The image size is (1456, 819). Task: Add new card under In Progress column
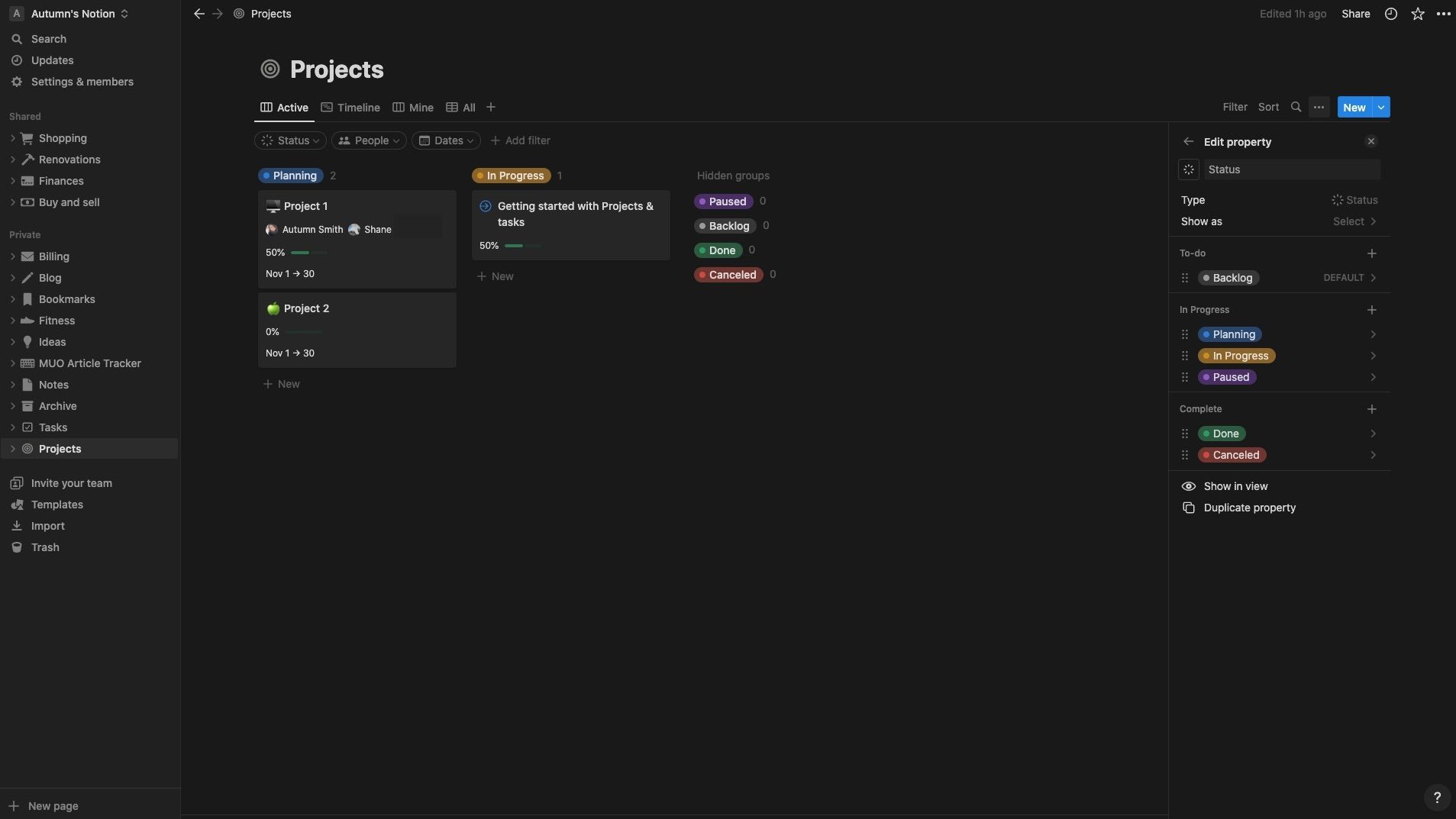pos(495,276)
